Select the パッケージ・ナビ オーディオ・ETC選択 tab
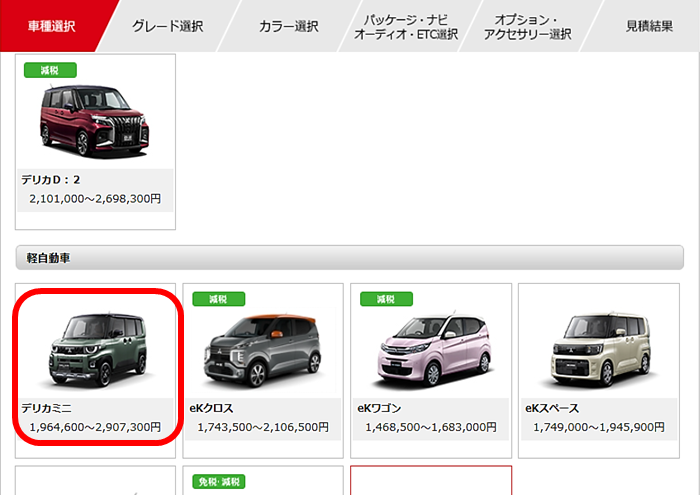 pyautogui.click(x=406, y=27)
